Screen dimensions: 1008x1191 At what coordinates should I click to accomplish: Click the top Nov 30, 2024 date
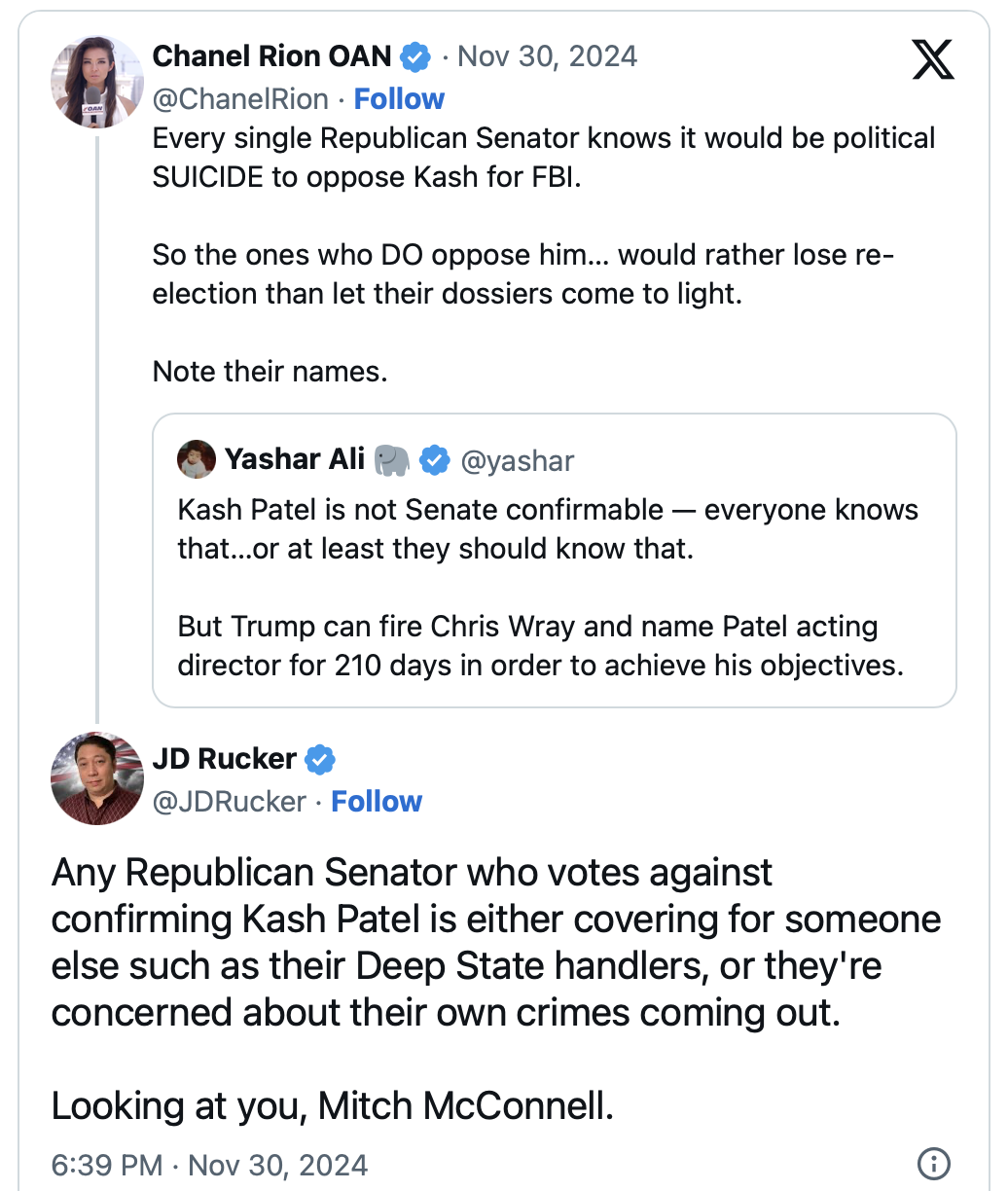point(547,57)
